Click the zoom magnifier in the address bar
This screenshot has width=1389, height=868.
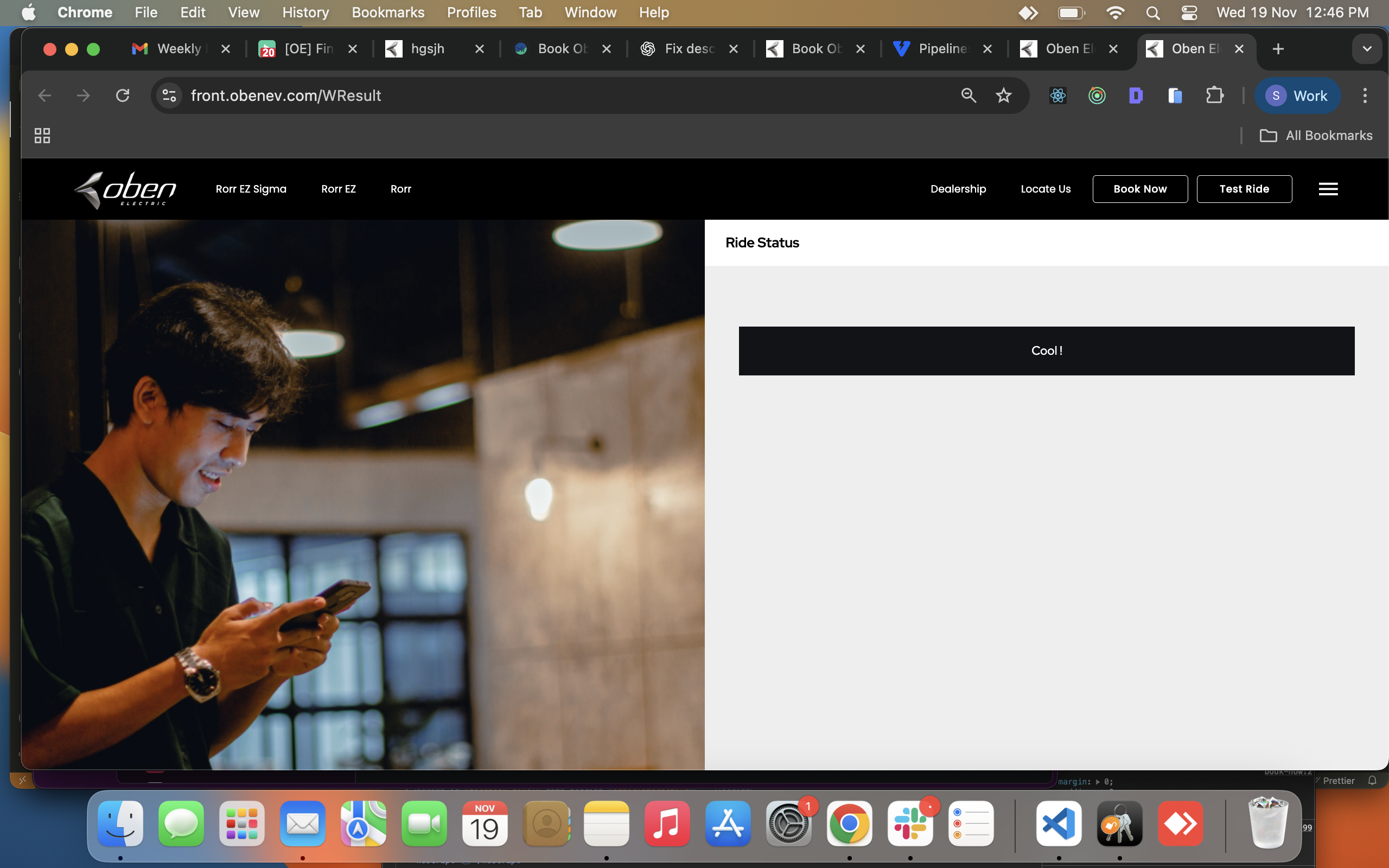(x=969, y=95)
